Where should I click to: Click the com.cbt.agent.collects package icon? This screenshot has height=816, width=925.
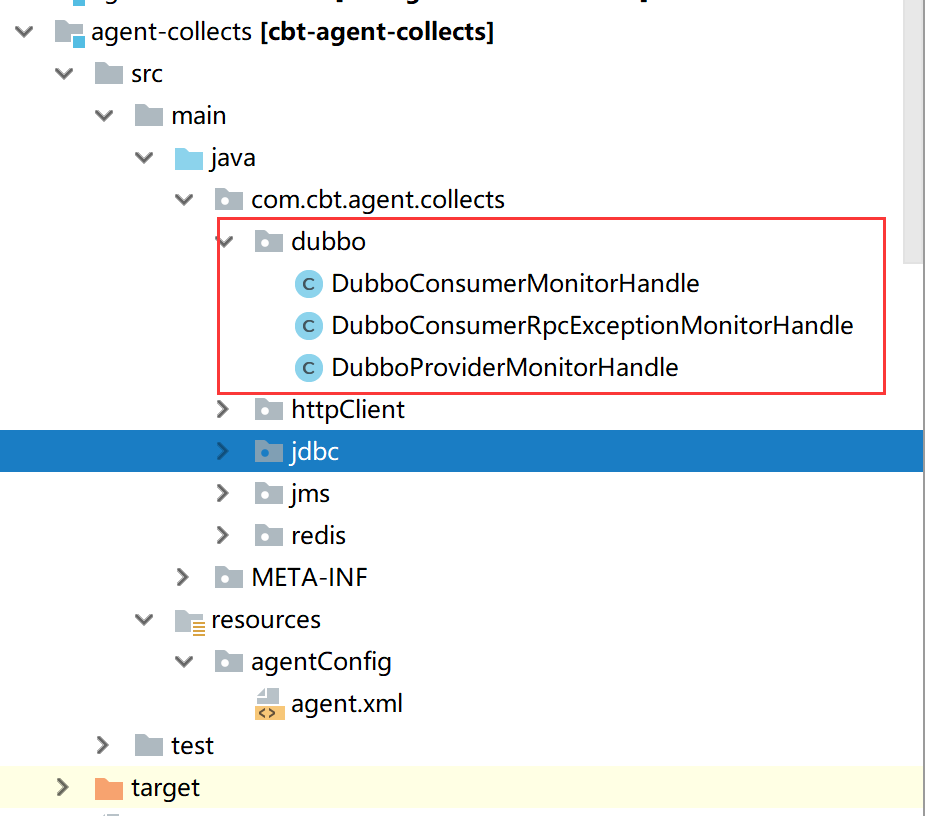pos(229,199)
